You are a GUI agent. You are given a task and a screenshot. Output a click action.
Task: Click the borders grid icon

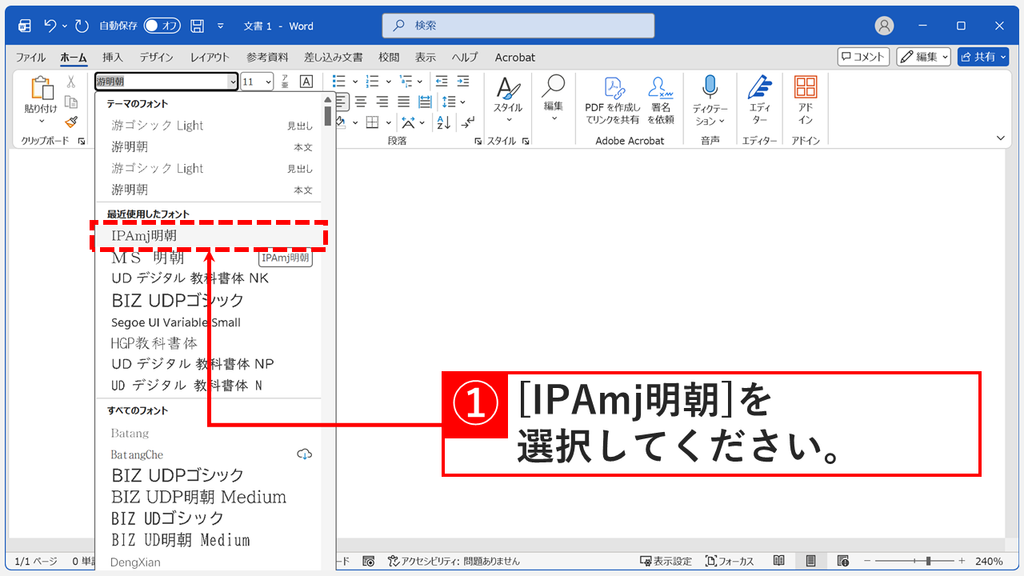click(372, 123)
